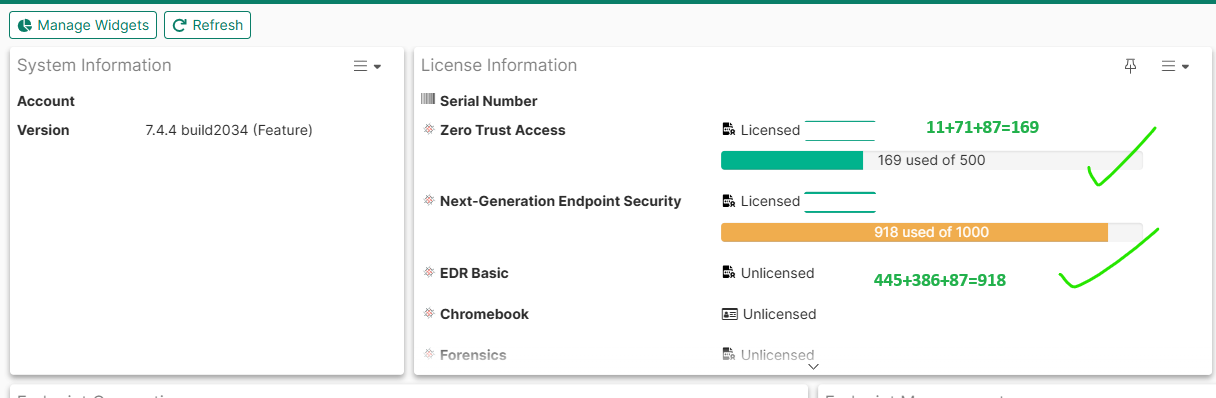The height and width of the screenshot is (398, 1216).
Task: Click the Licensed text for Next-Generation Endpoint Security
Action: 770,201
